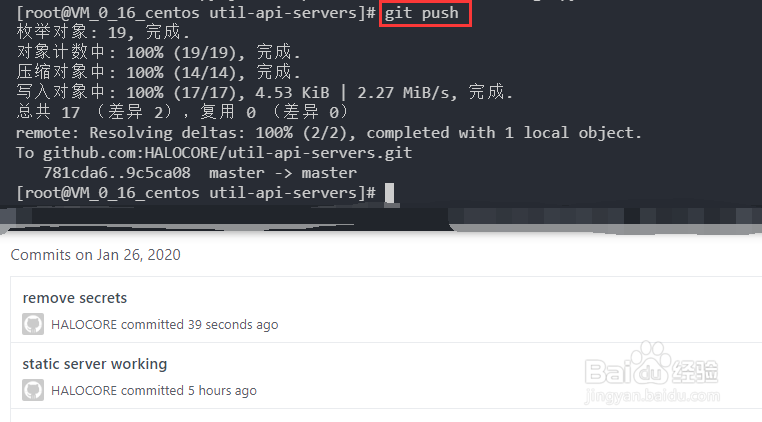Viewport: 762px width, 422px height.
Task: Click the avatar icon beside "static server working" commit
Action: (x=33, y=390)
